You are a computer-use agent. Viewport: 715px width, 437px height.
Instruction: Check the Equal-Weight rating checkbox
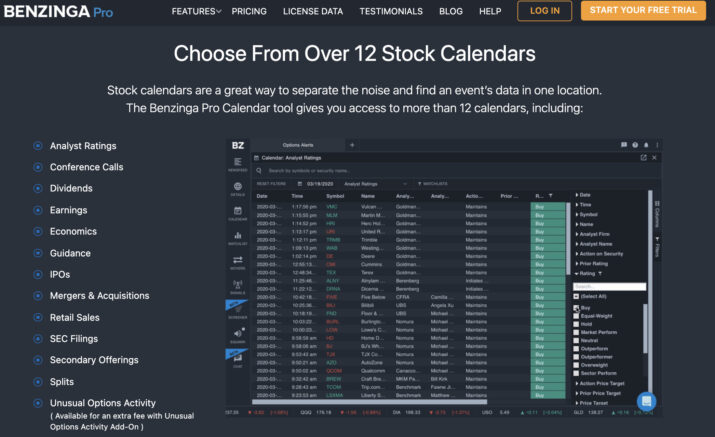coord(576,316)
